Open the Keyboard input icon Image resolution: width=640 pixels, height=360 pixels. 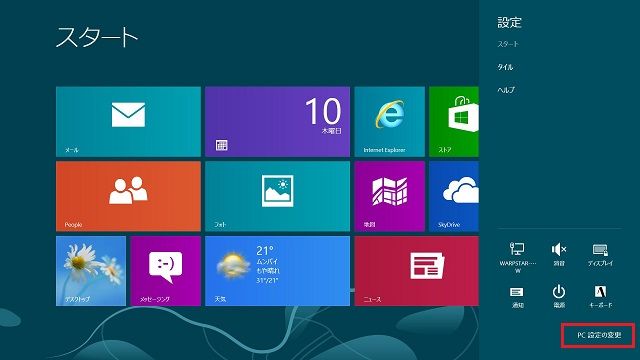pyautogui.click(x=600, y=297)
